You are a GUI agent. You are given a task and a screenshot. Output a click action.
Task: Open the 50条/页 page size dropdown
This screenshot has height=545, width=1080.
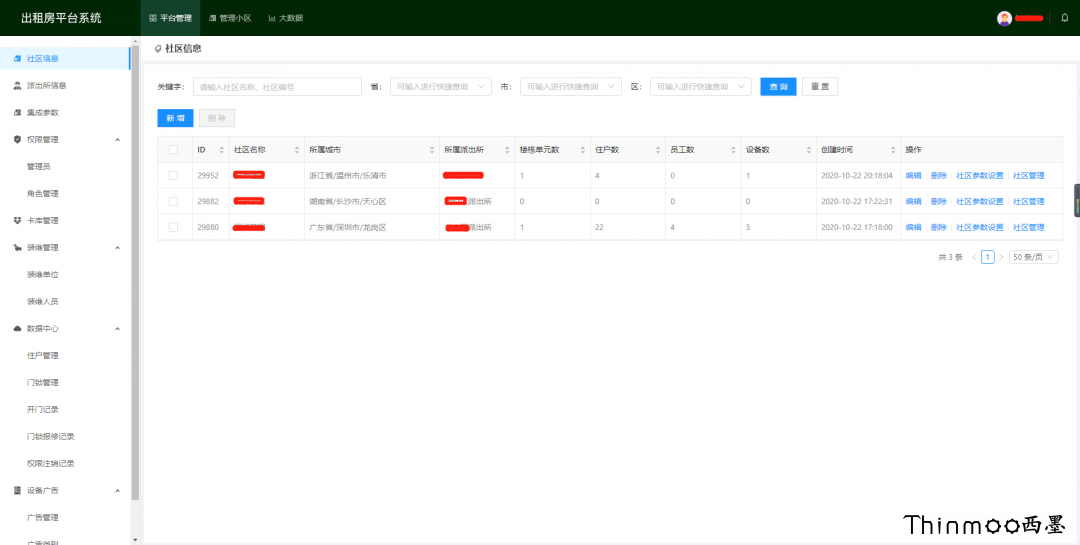click(1033, 257)
